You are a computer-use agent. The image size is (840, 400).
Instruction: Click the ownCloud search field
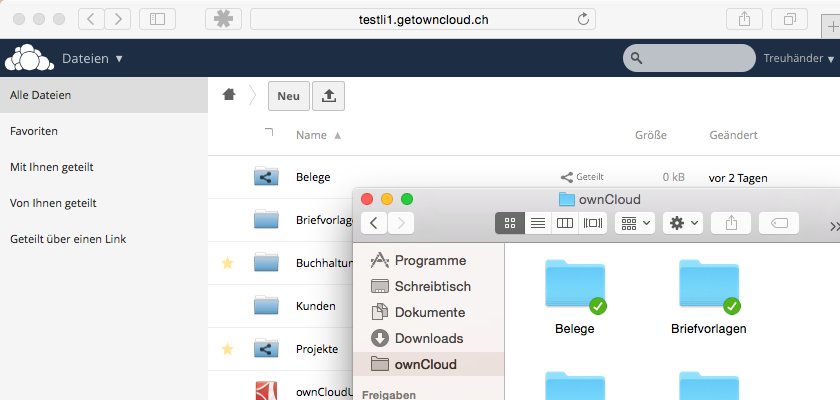click(689, 58)
